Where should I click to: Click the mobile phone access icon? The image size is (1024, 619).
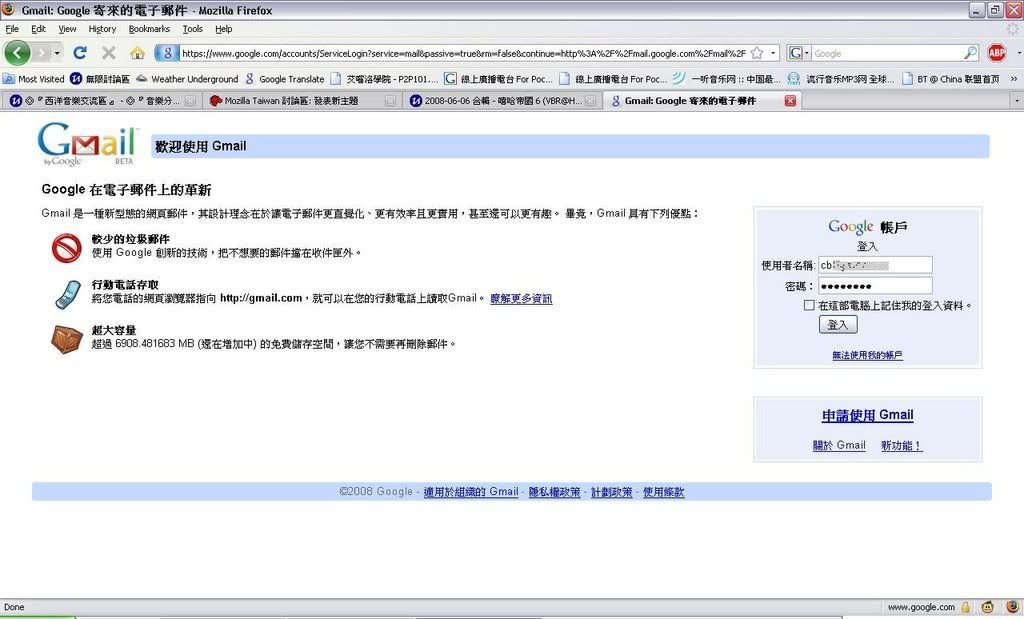tap(67, 293)
